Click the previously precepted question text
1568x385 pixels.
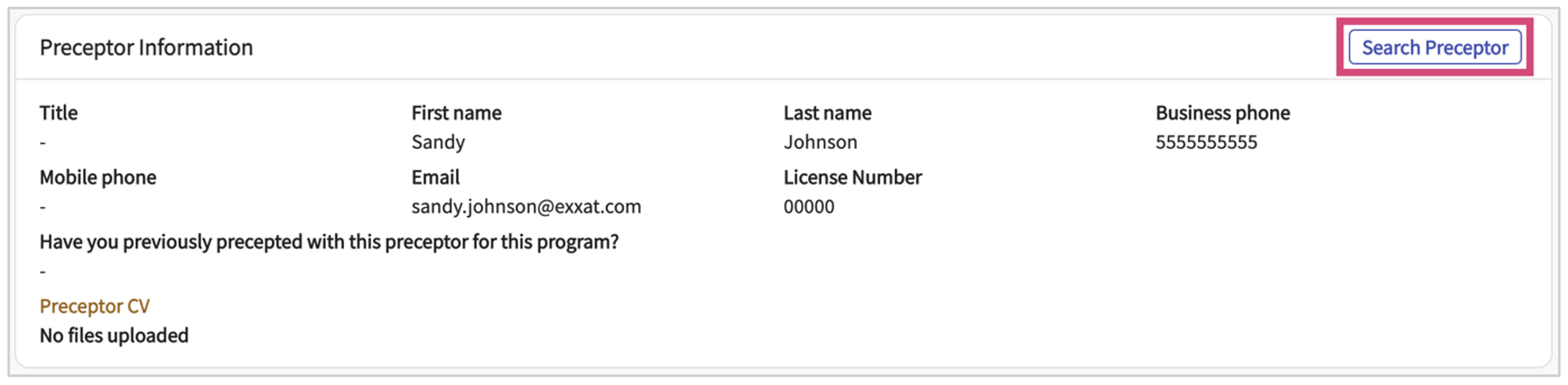[x=329, y=242]
